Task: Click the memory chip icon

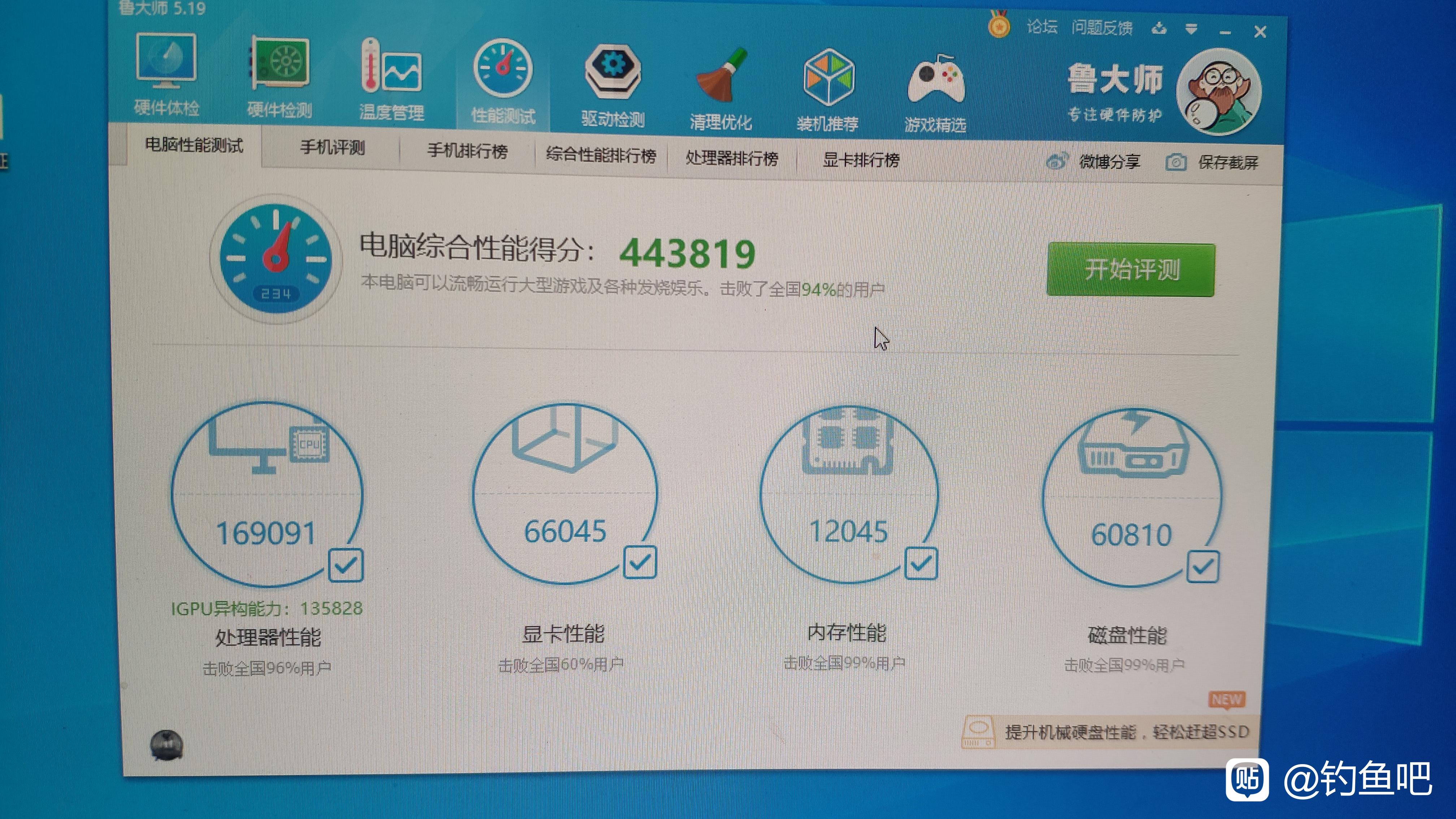Action: 848,442
